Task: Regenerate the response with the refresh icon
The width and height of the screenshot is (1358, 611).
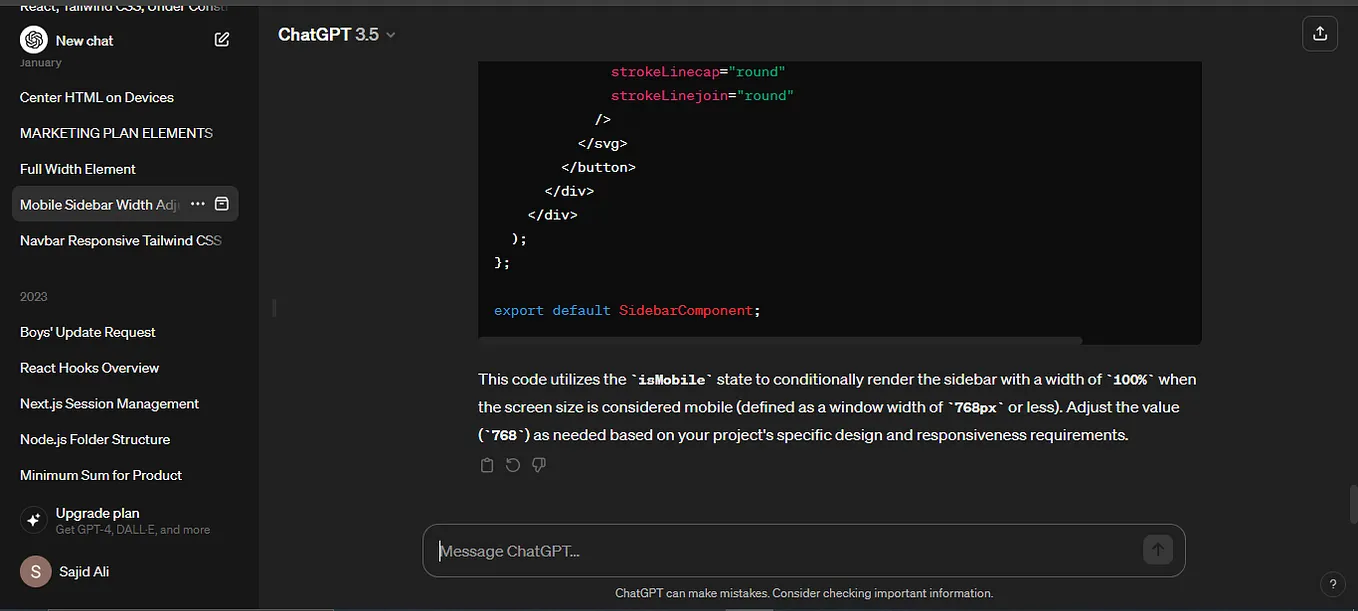Action: [x=513, y=465]
